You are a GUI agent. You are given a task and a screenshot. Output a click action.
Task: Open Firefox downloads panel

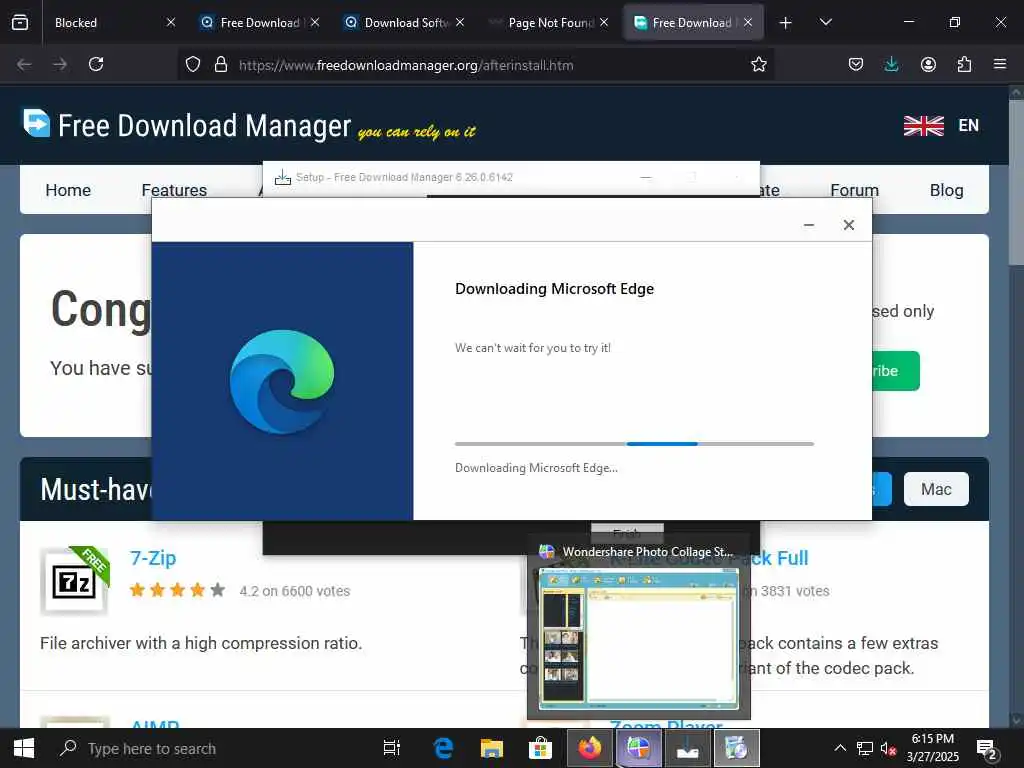pyautogui.click(x=891, y=64)
